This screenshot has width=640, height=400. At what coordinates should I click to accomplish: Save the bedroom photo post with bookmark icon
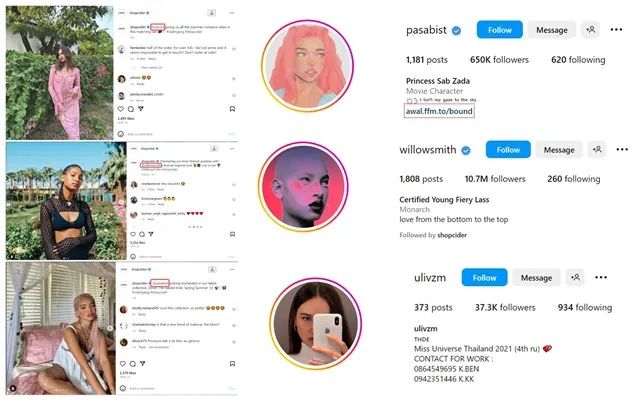click(x=232, y=363)
